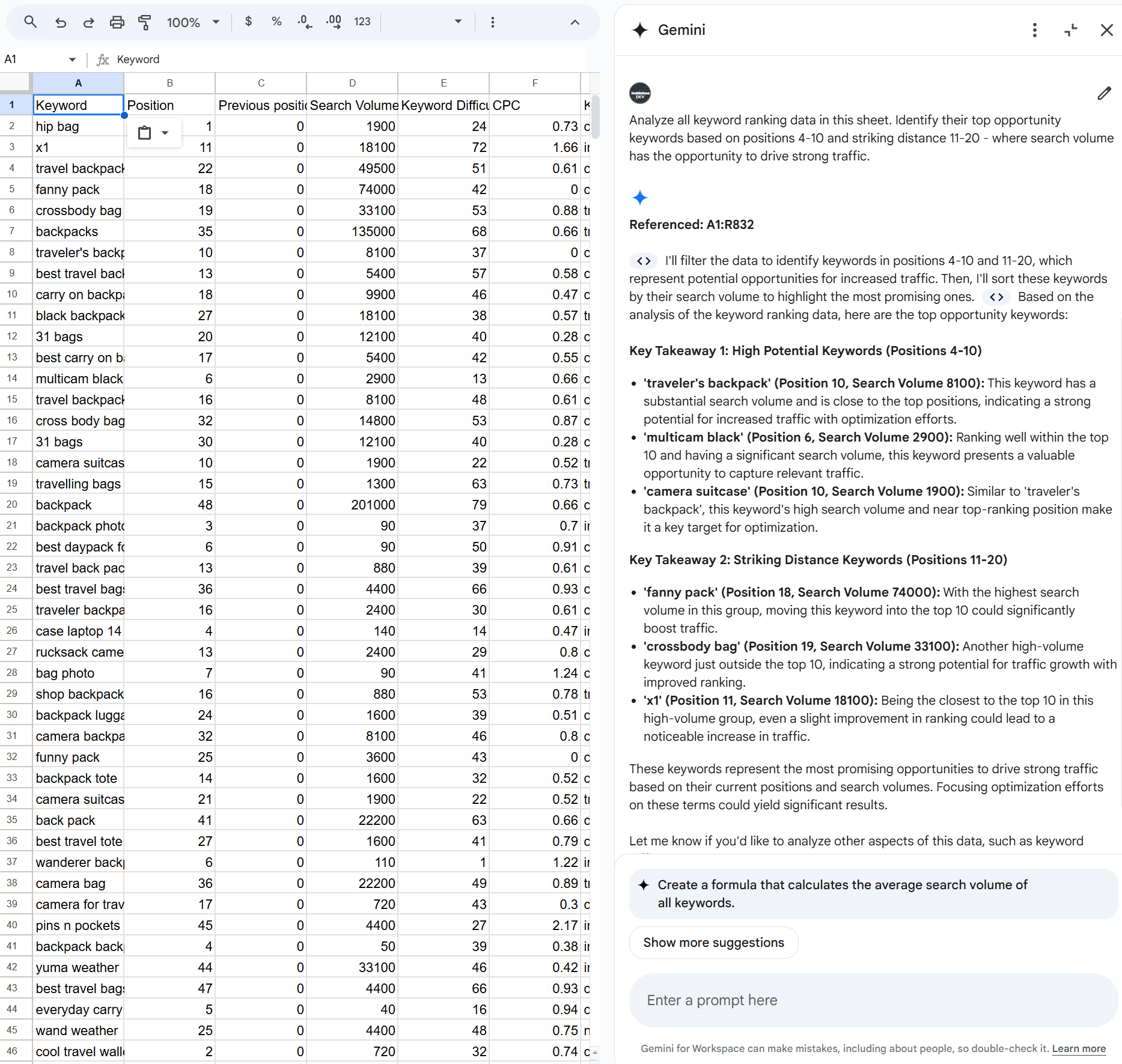Select the CPC header cell
The image size is (1122, 1064).
point(535,105)
